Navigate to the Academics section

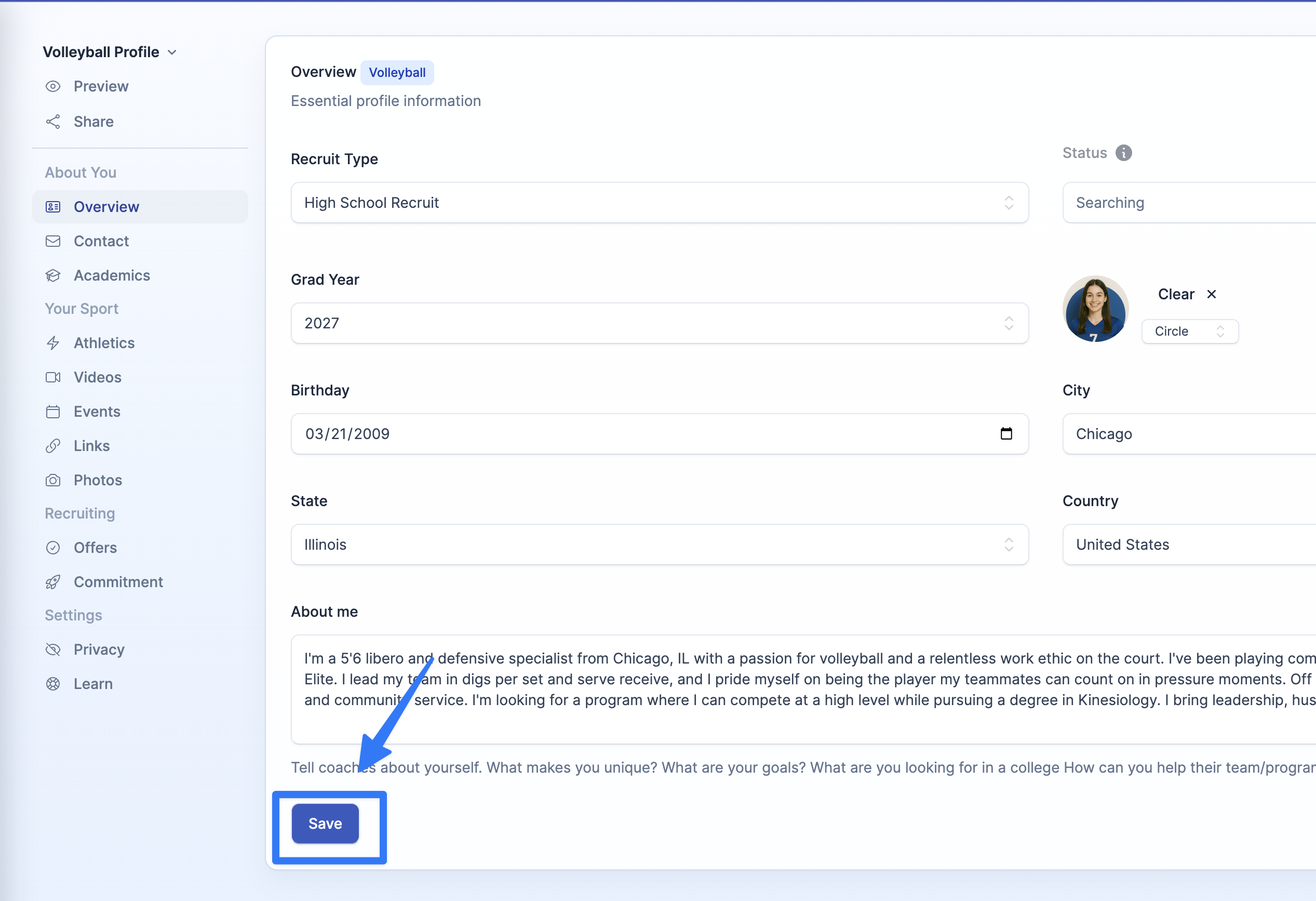click(x=112, y=275)
